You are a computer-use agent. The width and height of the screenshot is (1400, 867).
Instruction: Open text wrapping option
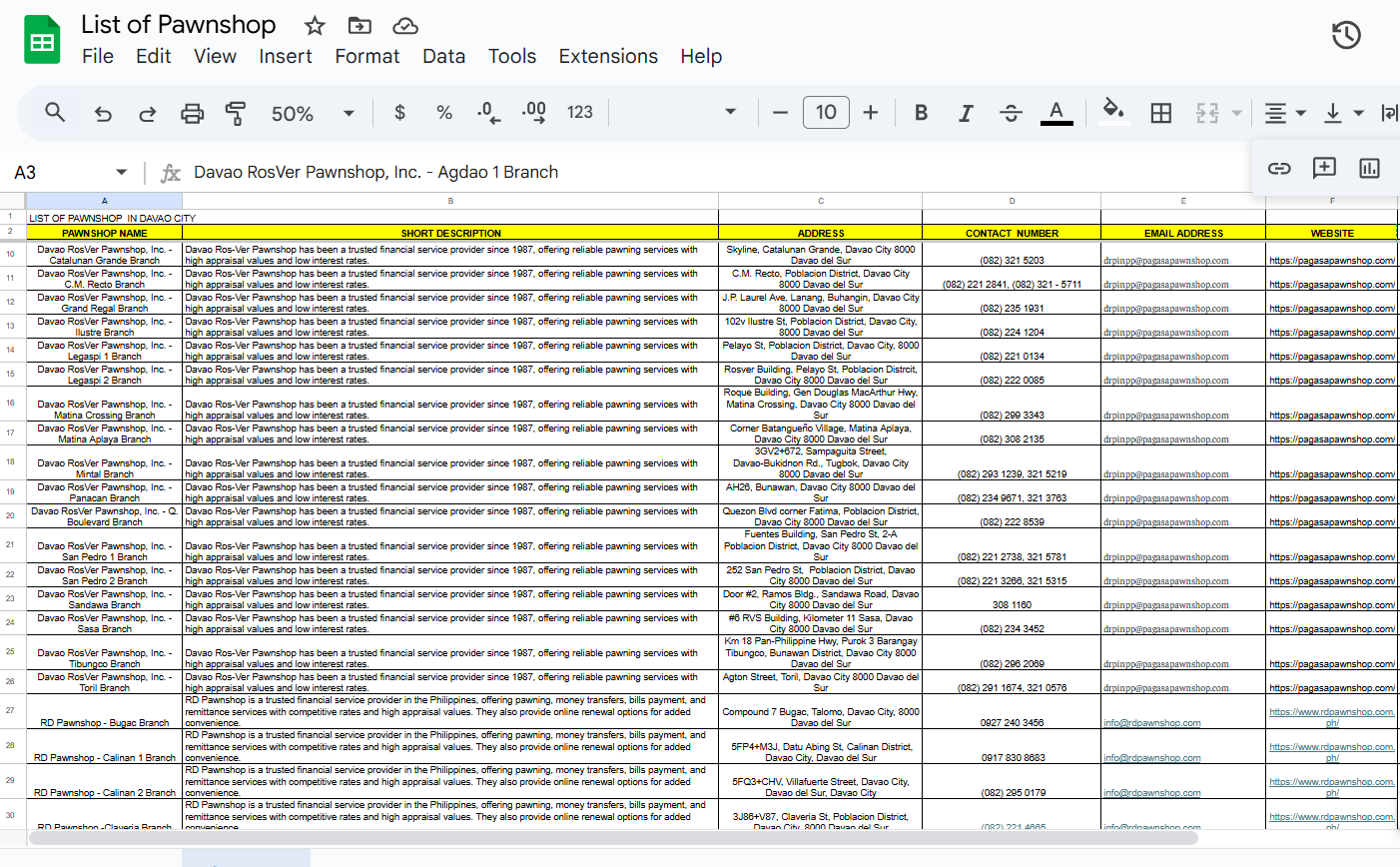tap(1389, 113)
